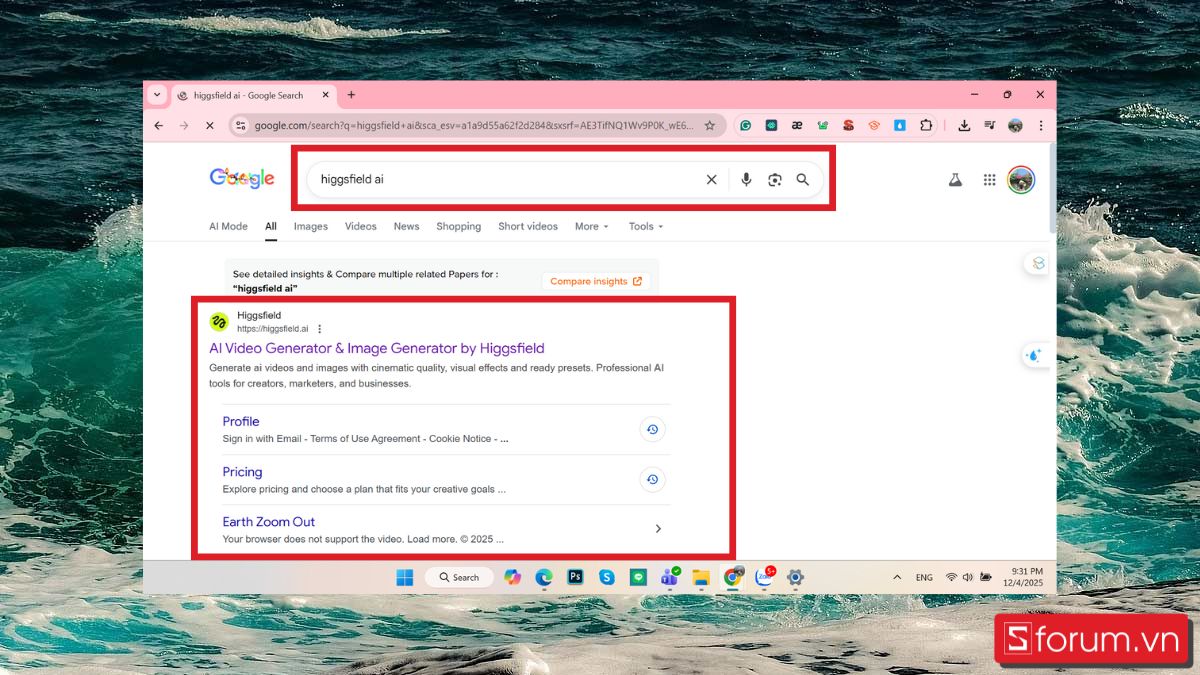Open the Tools dropdown
1200x675 pixels.
point(645,227)
